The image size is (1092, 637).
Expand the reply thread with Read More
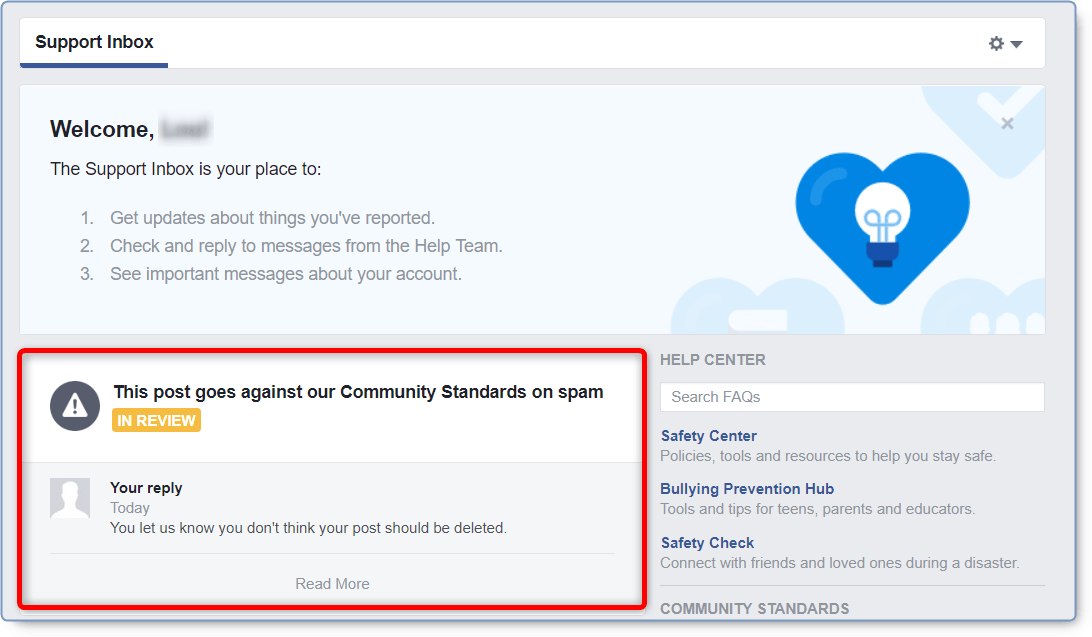click(332, 583)
